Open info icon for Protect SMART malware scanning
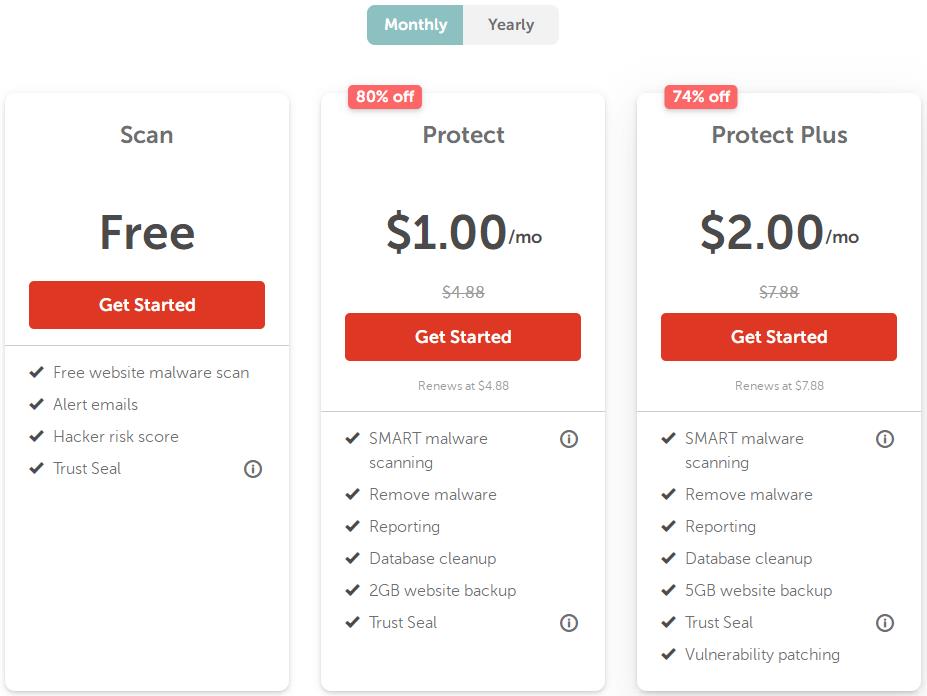 point(569,439)
